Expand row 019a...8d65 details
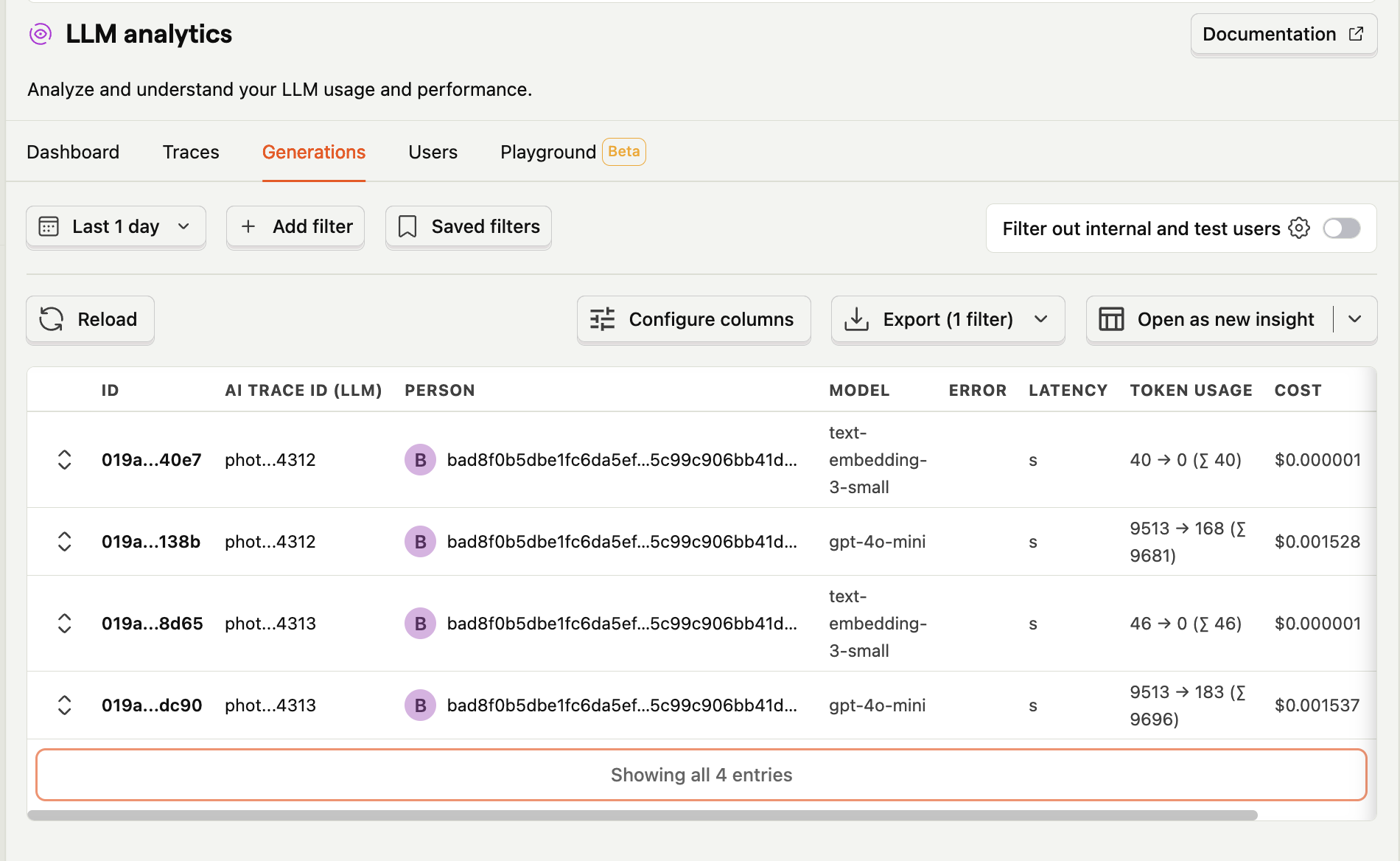The image size is (1400, 861). point(65,624)
